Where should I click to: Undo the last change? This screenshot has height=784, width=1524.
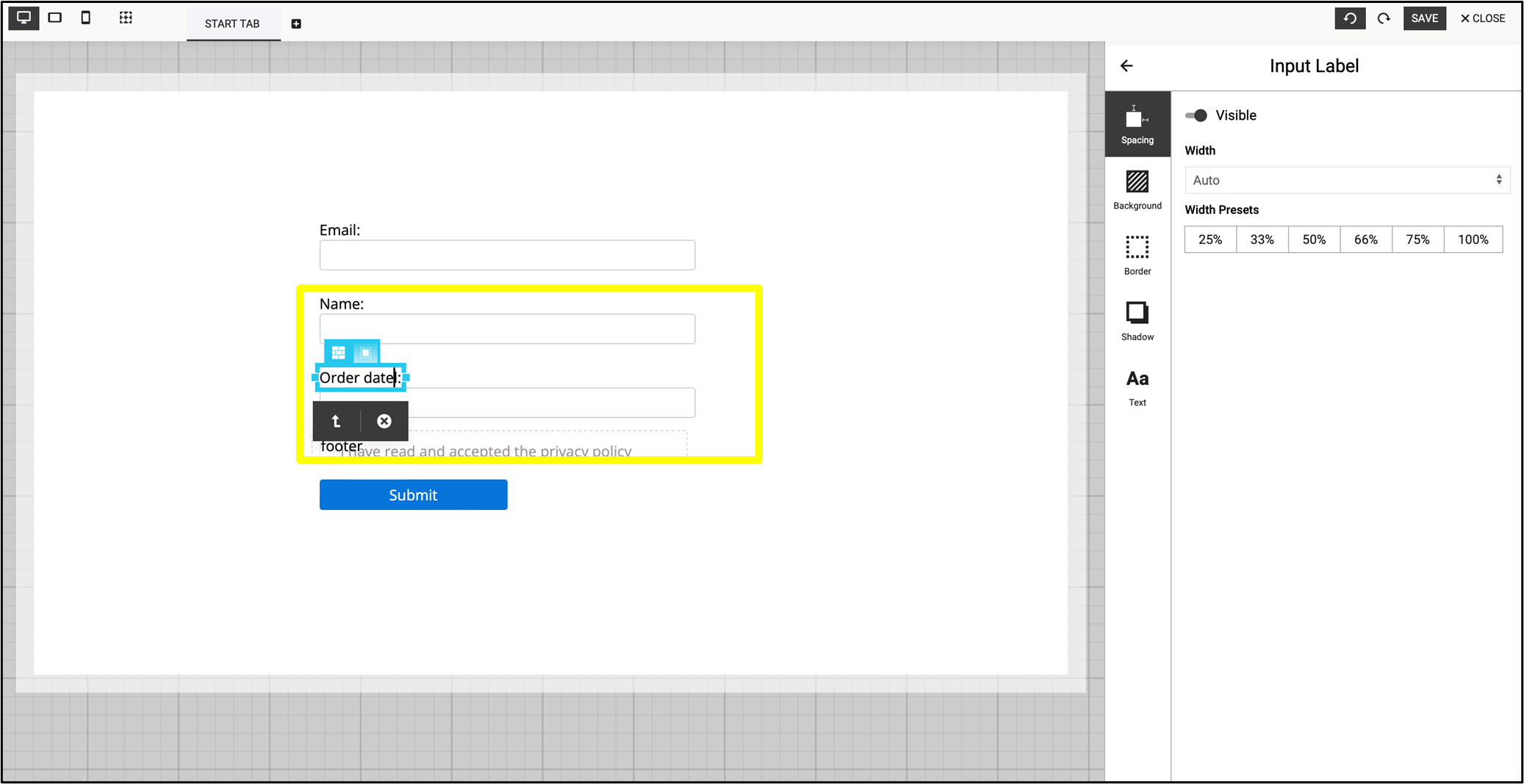click(x=1350, y=18)
